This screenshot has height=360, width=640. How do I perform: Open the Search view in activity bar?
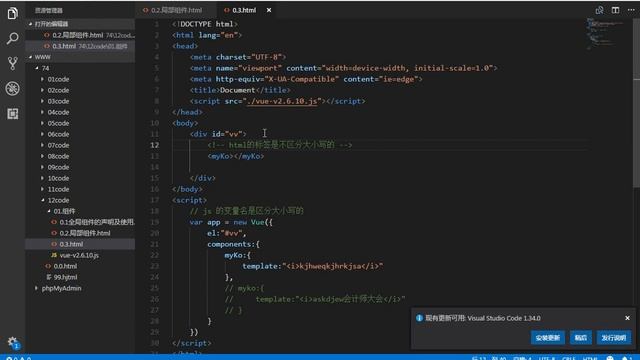point(12,39)
